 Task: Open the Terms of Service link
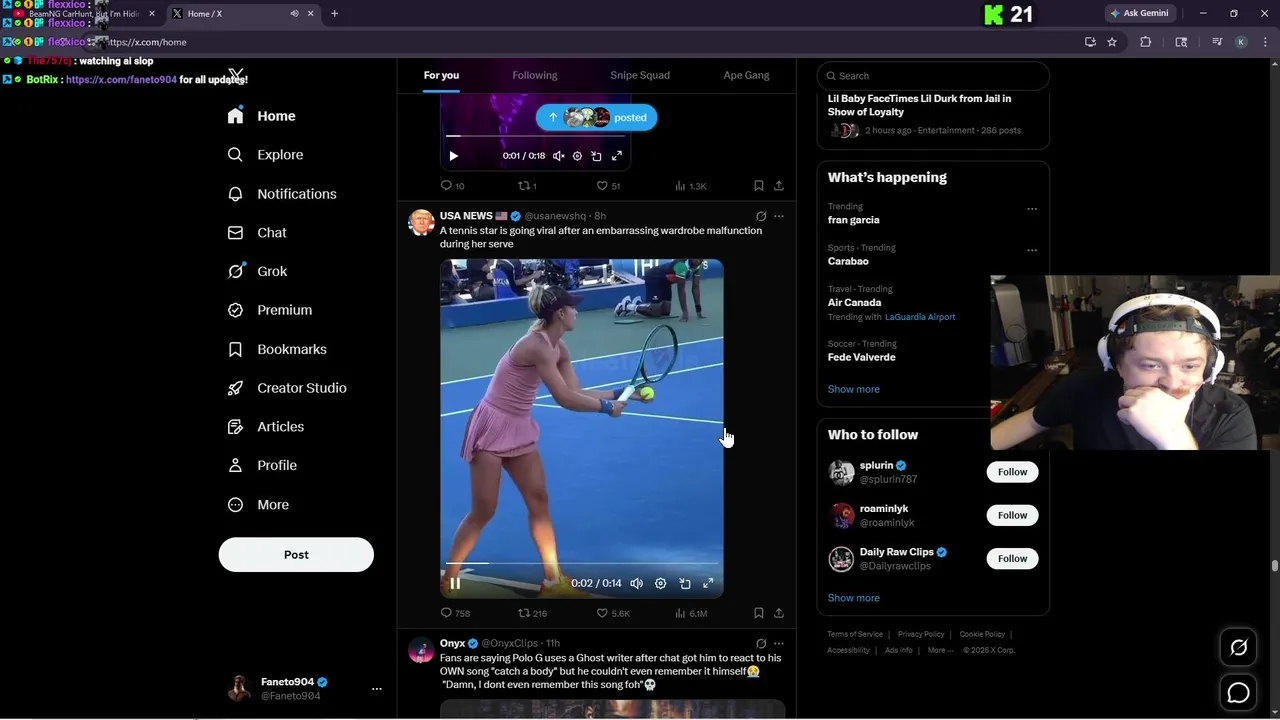(855, 634)
